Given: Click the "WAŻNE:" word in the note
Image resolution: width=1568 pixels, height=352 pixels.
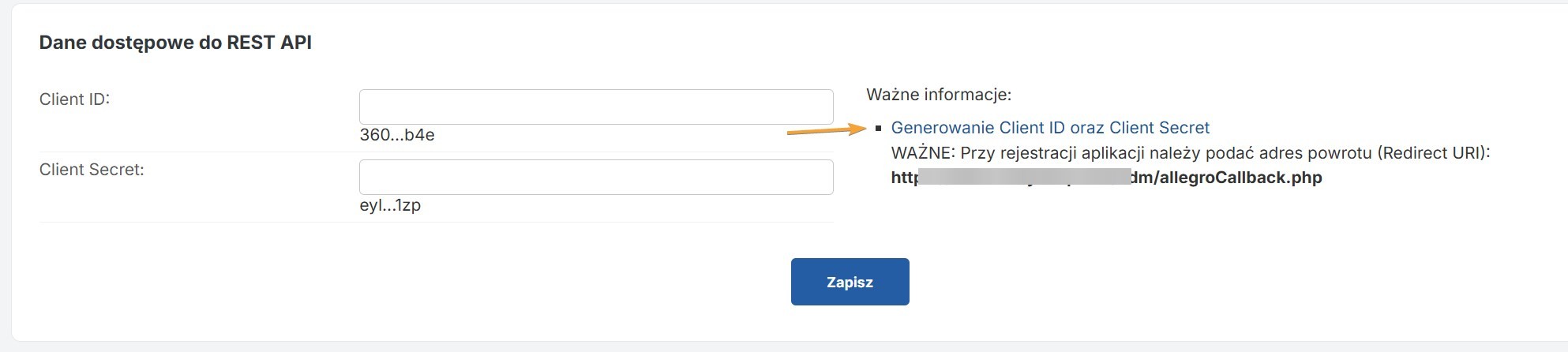Looking at the screenshot, I should point(923,153).
